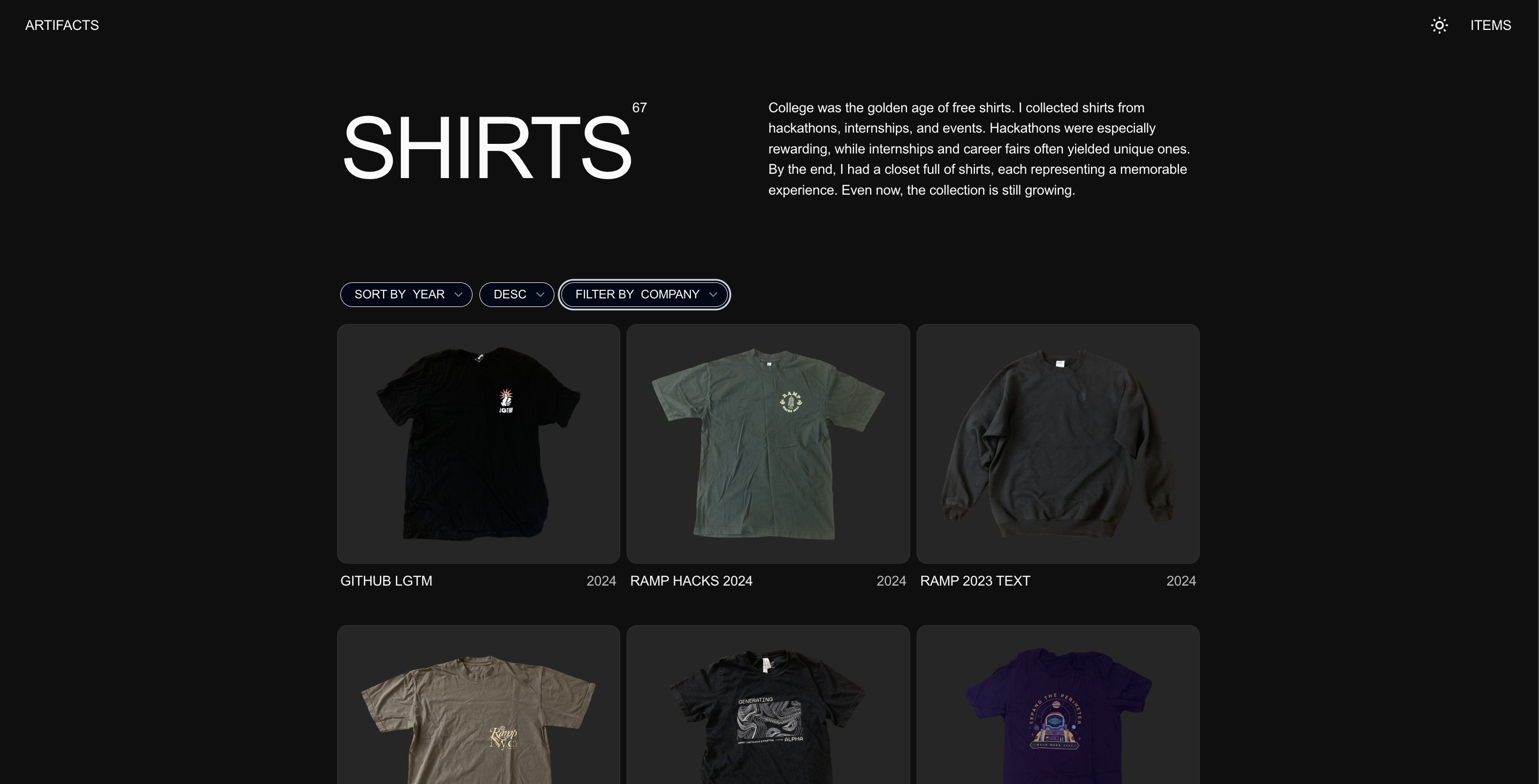Expand the Filter By Company dropdown
Screen dimensions: 1539x784
coord(644,294)
